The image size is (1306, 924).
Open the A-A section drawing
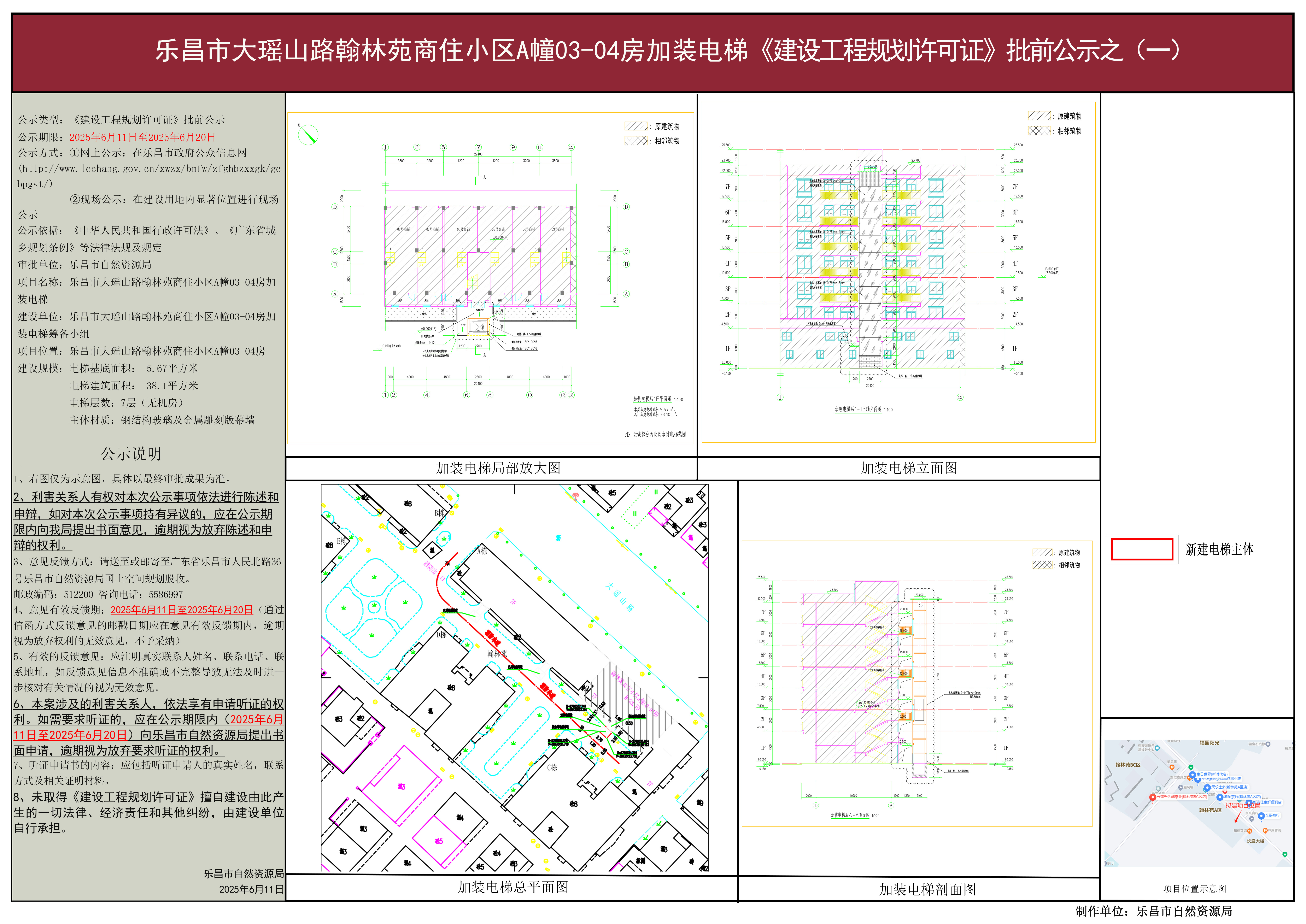(917, 683)
